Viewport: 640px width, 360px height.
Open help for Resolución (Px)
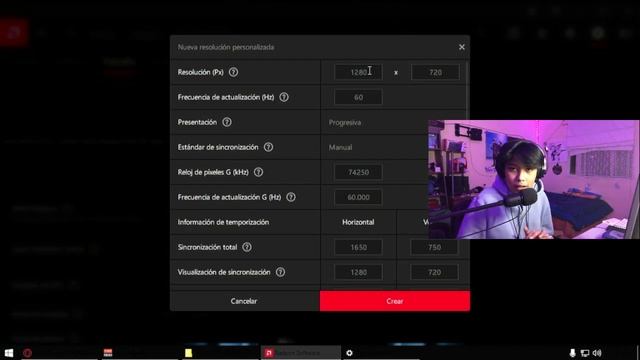[x=233, y=72]
